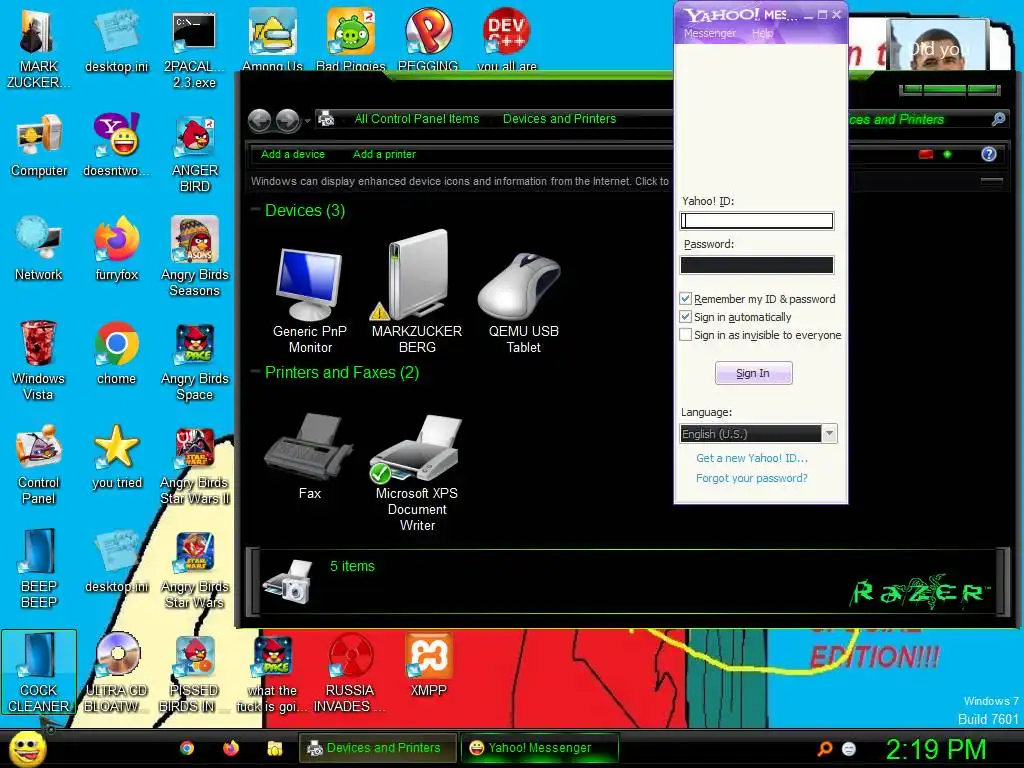Select the Fax printer icon

310,456
